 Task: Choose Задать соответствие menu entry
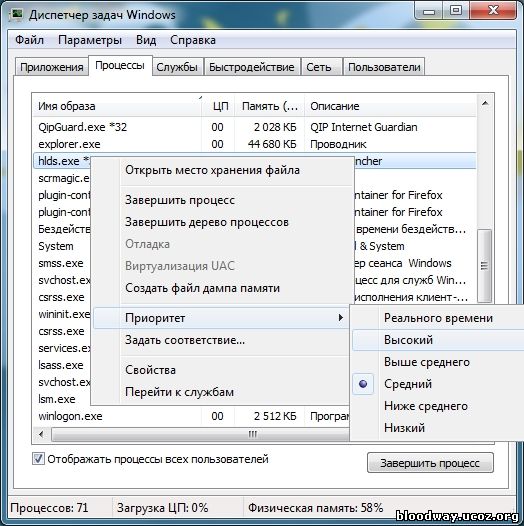coord(185,340)
